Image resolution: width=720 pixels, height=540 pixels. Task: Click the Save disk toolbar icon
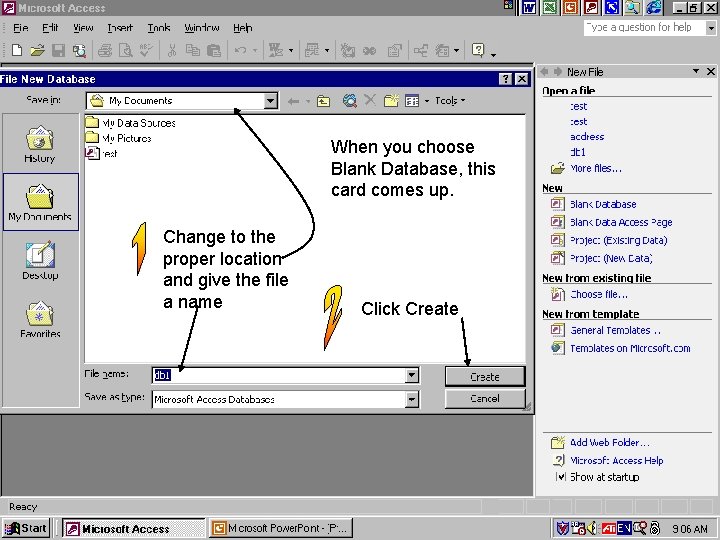pyautogui.click(x=58, y=50)
